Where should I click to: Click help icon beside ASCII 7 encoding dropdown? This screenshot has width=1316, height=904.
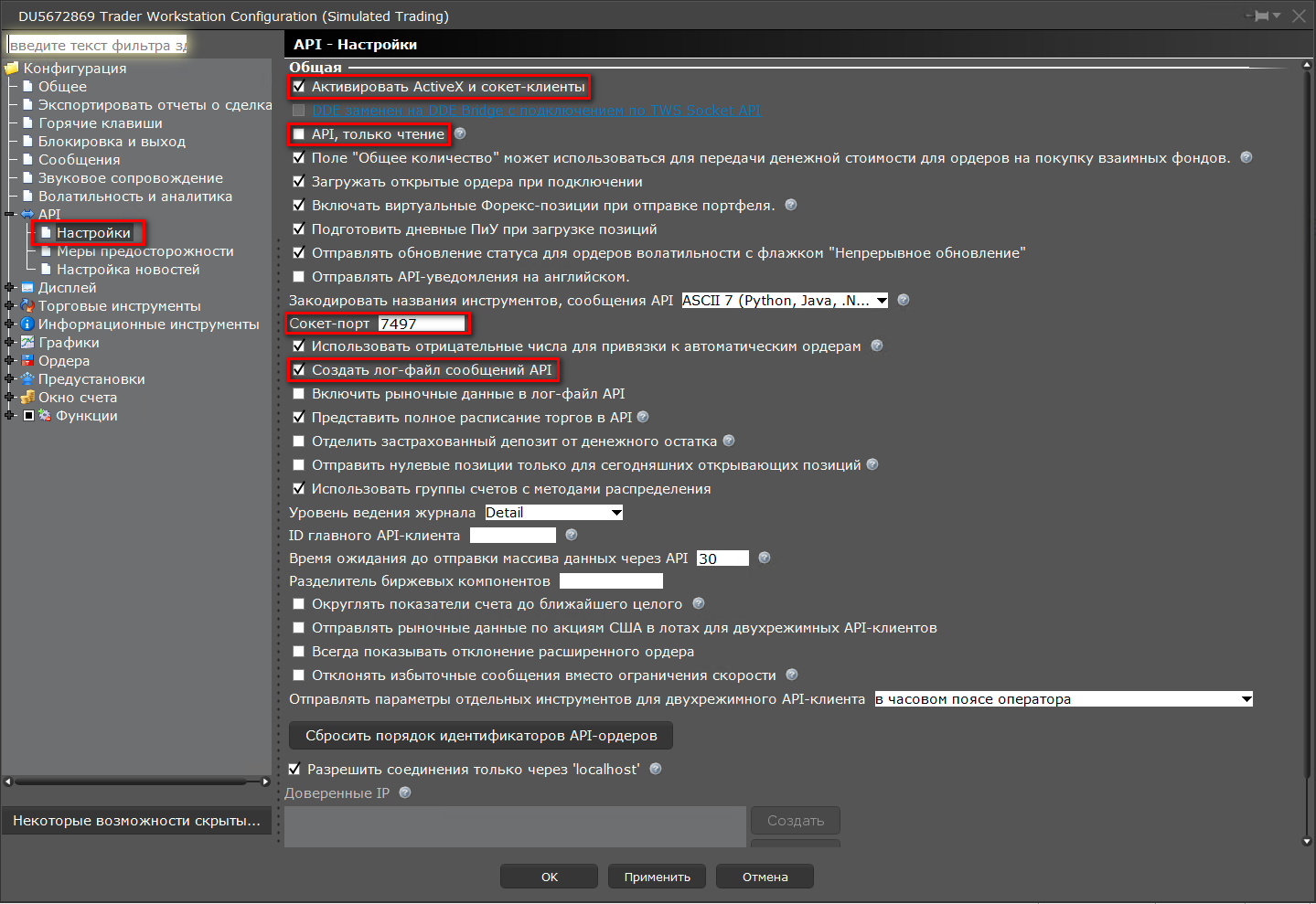pyautogui.click(x=904, y=300)
